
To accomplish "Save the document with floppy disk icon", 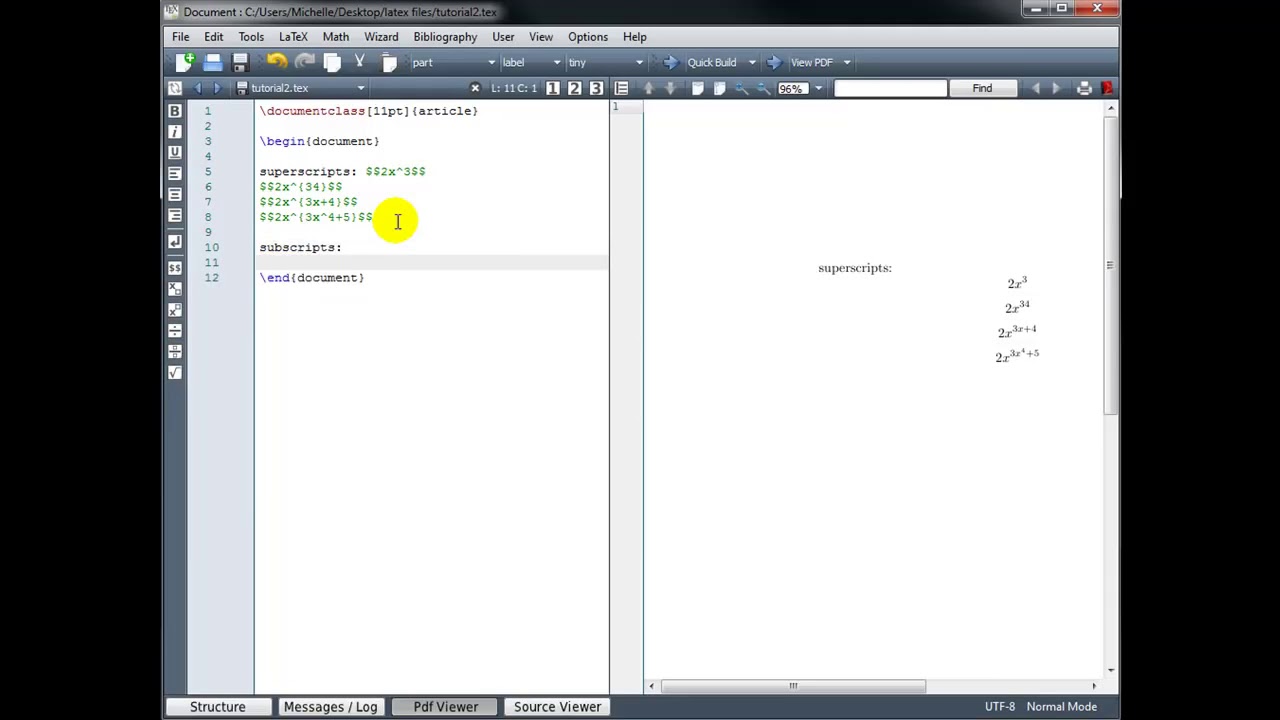I will click(x=240, y=62).
